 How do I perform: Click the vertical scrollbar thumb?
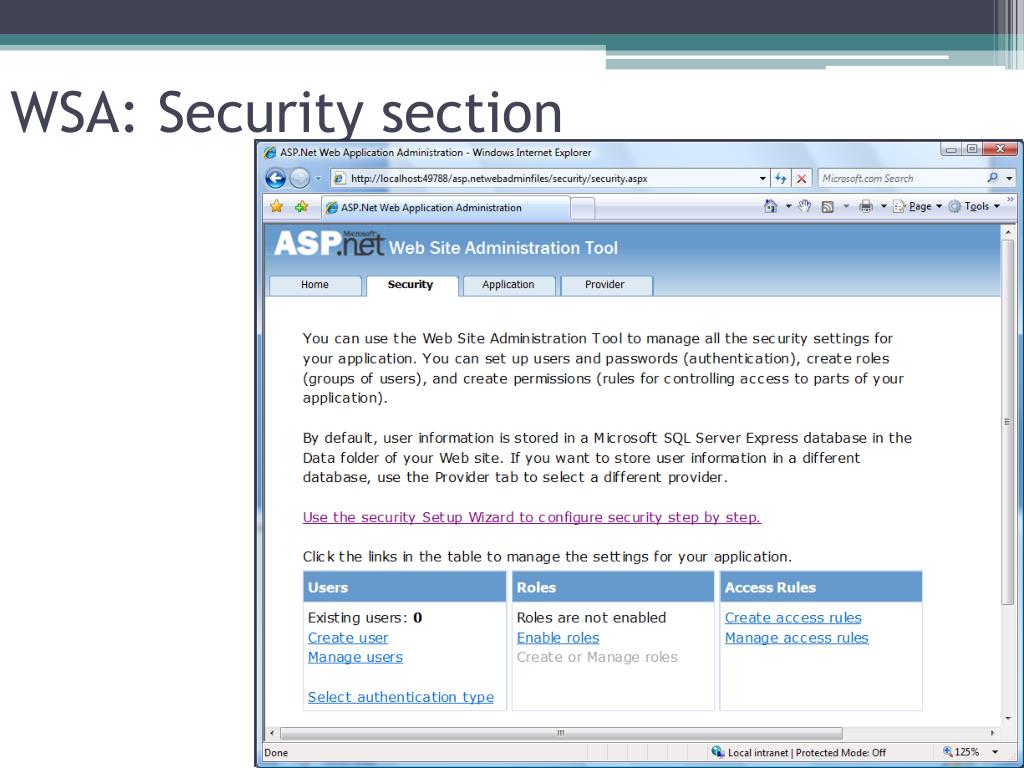click(1007, 422)
